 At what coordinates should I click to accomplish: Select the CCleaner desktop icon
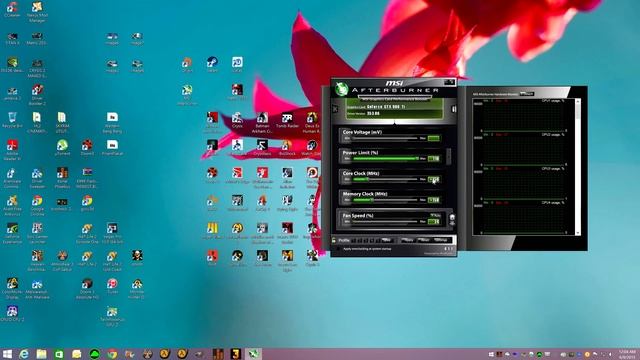[12, 10]
